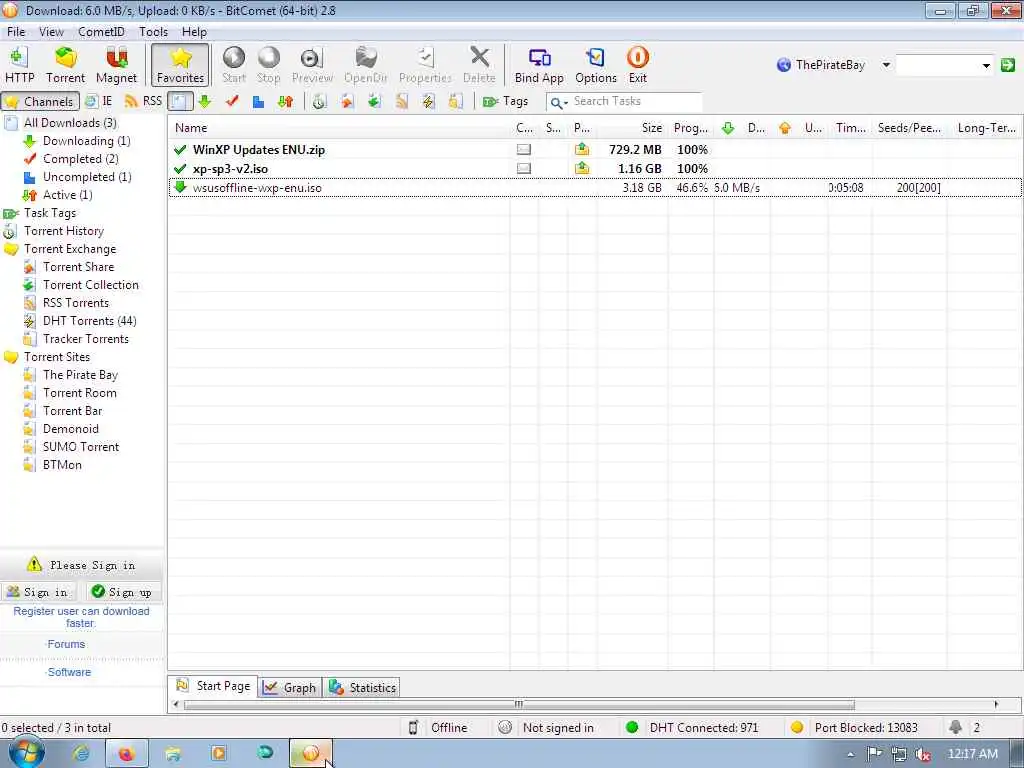Click the DHT Connected status indicator
The image size is (1024, 768).
692,728
